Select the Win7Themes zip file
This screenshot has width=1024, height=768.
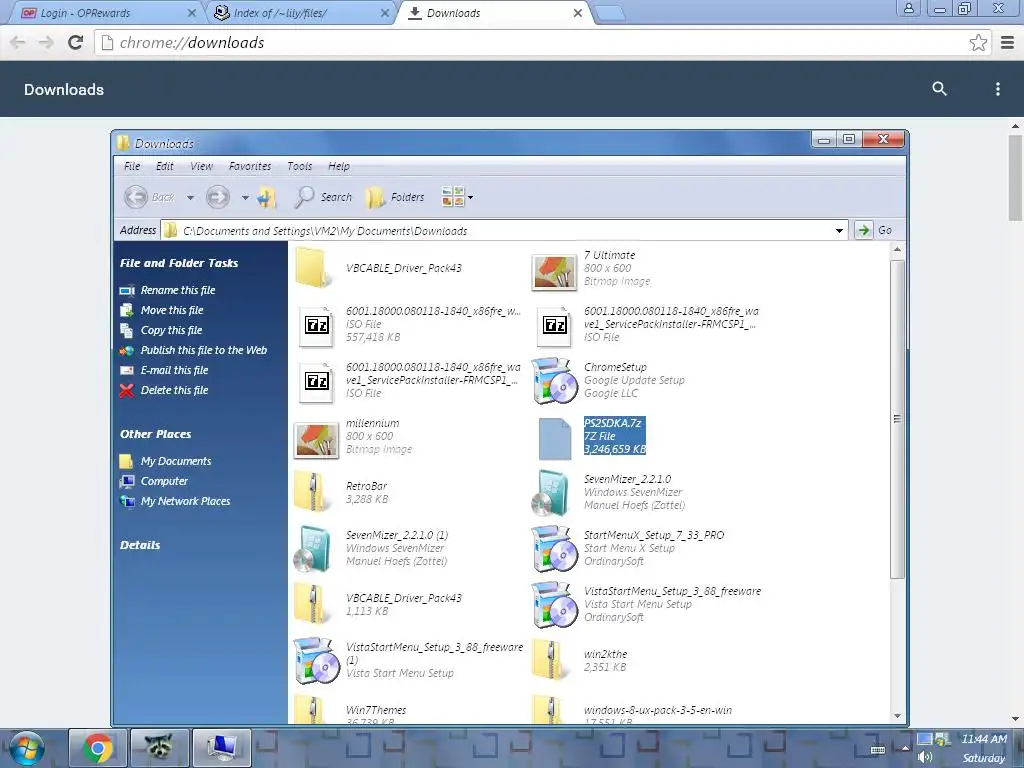tap(349, 709)
